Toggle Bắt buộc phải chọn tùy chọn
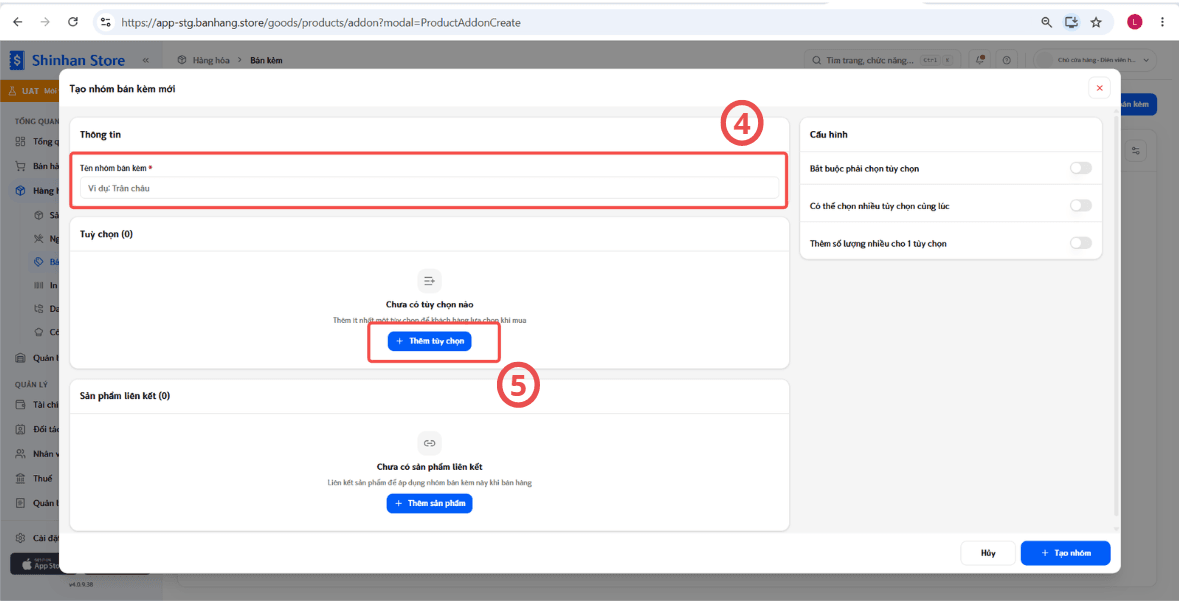1179x601 pixels. [x=1080, y=168]
